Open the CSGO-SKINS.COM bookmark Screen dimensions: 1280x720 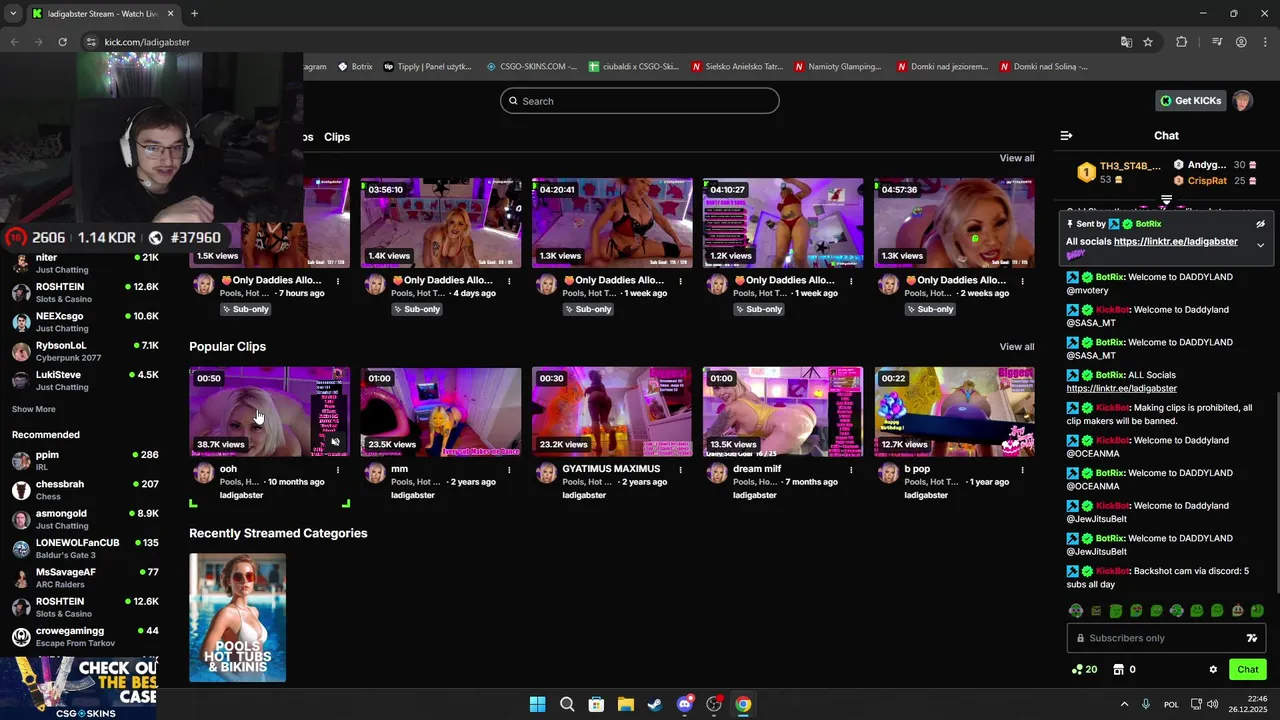coord(531,67)
